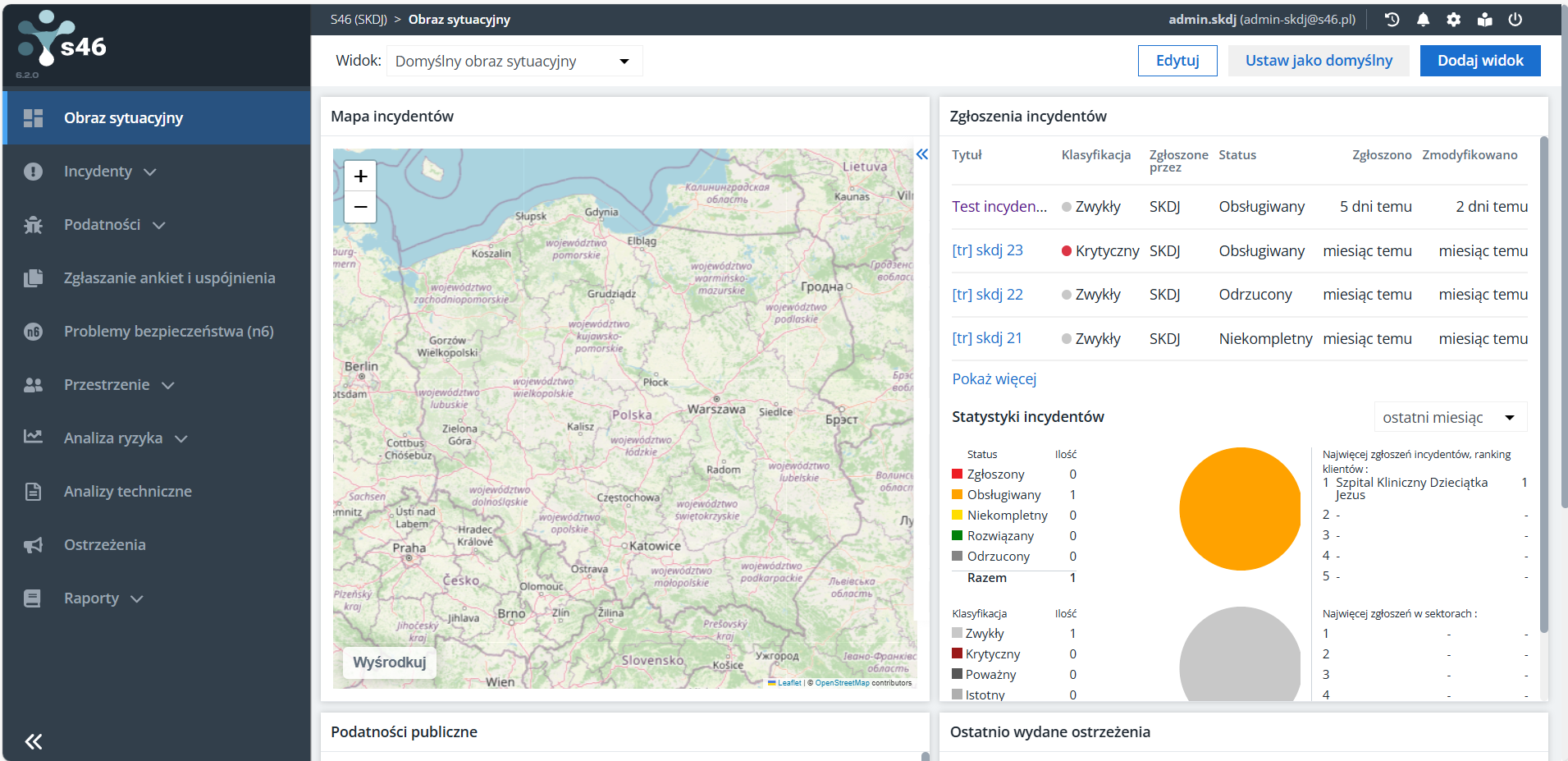Image resolution: width=1568 pixels, height=761 pixels.
Task: Collapse the left sidebar with double chevron
Action: [34, 741]
